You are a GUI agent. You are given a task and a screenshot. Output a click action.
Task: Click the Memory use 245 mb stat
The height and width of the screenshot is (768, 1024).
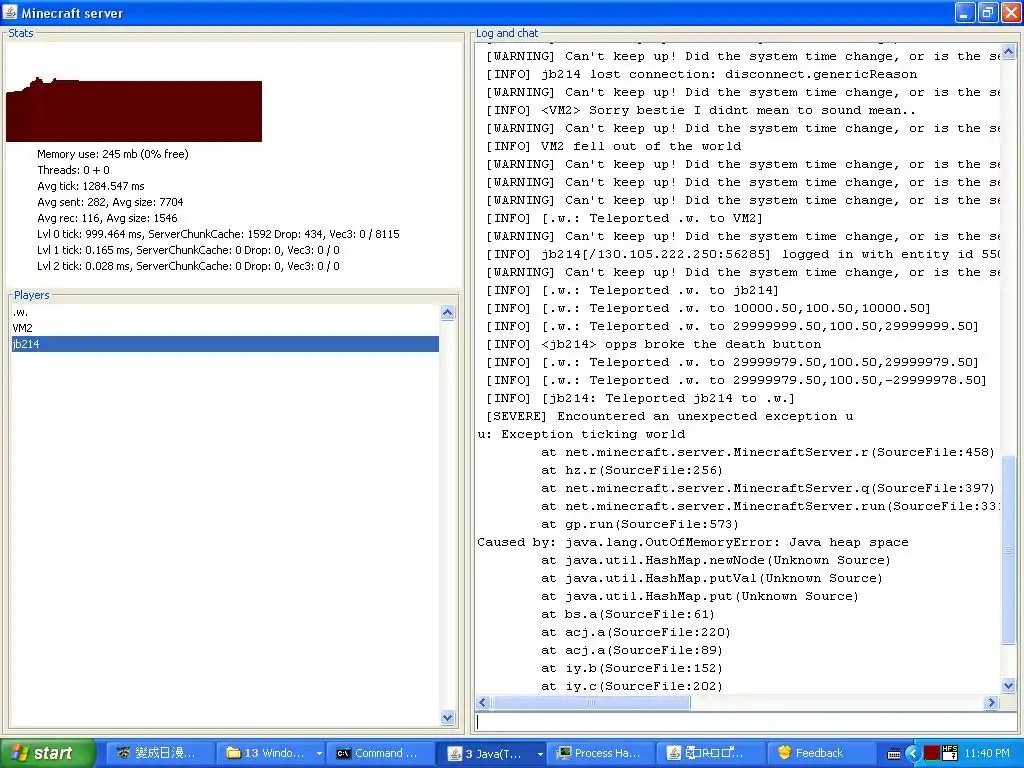click(x=112, y=154)
